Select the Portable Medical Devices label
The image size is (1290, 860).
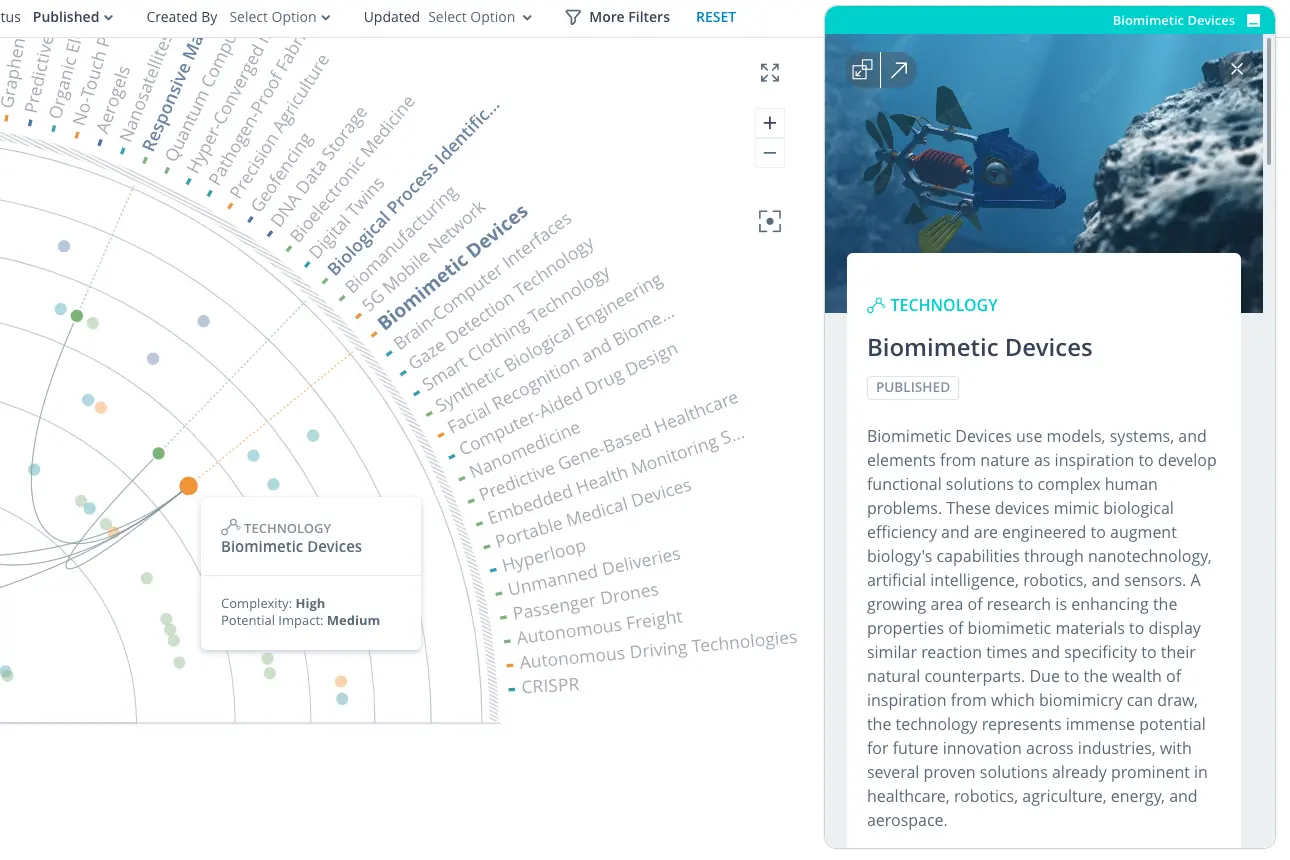(594, 514)
